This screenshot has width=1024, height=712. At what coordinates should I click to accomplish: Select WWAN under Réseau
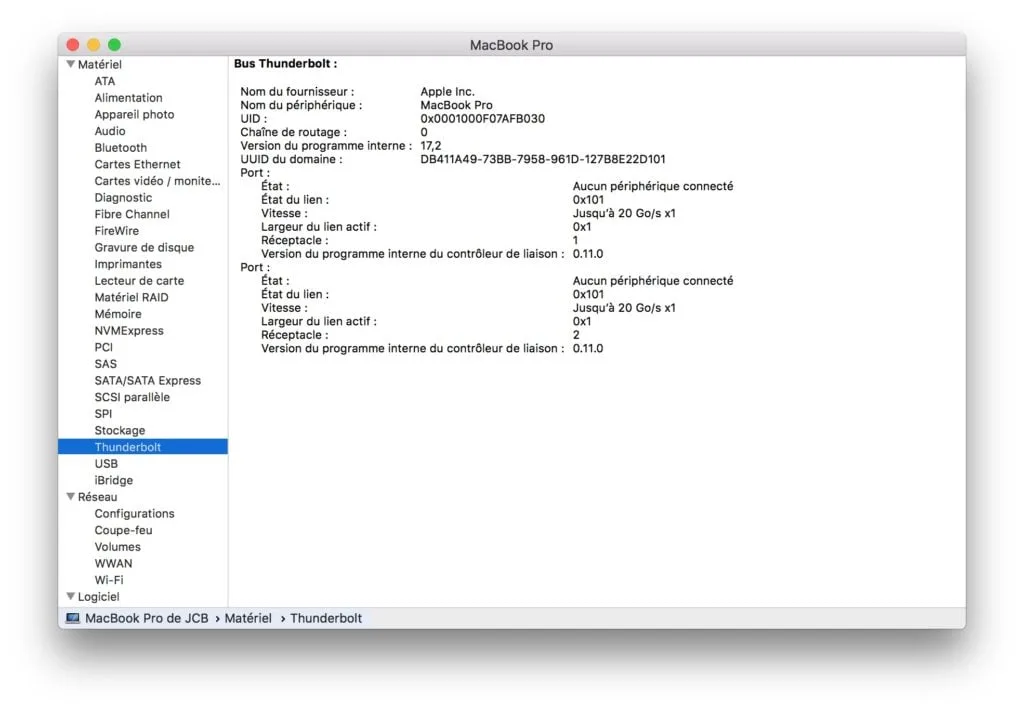(x=113, y=564)
